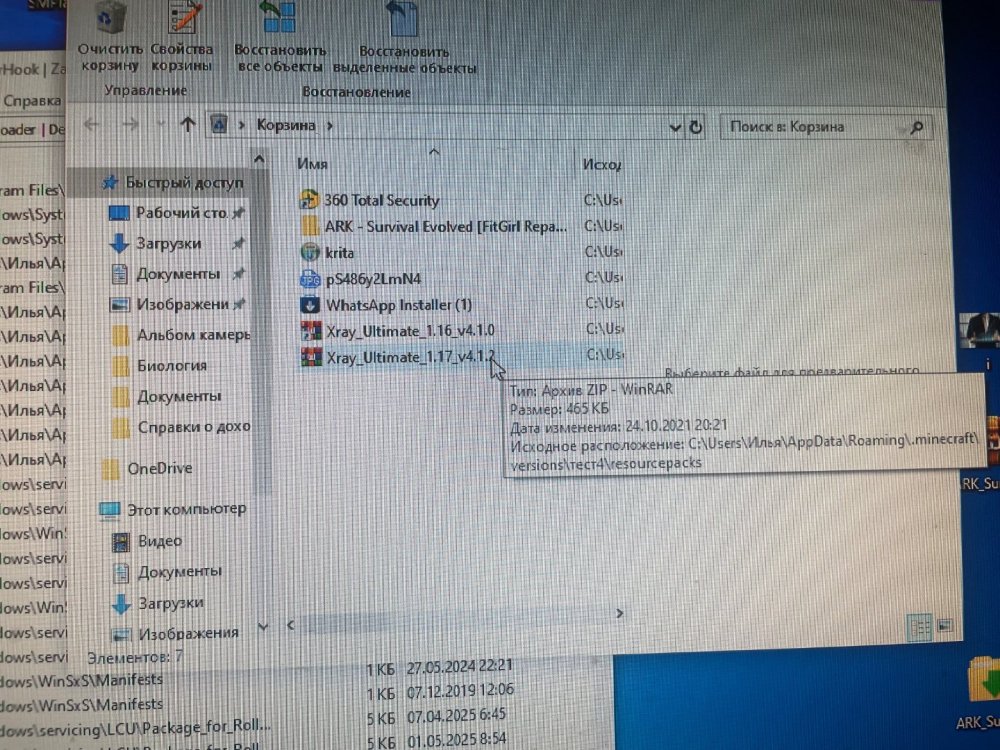The height and width of the screenshot is (750, 1000).
Task: Click JPG icon of pS486y2LmN4
Action: [x=310, y=278]
